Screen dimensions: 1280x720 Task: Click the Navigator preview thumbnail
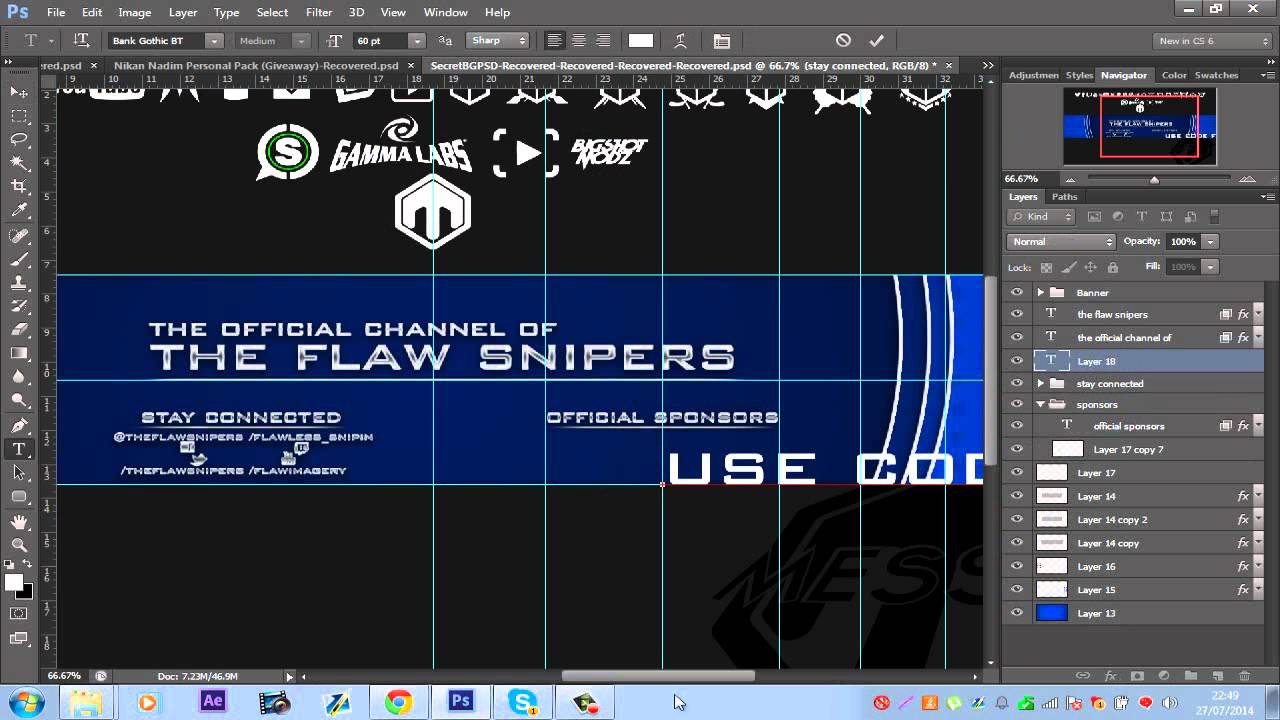coord(1139,126)
